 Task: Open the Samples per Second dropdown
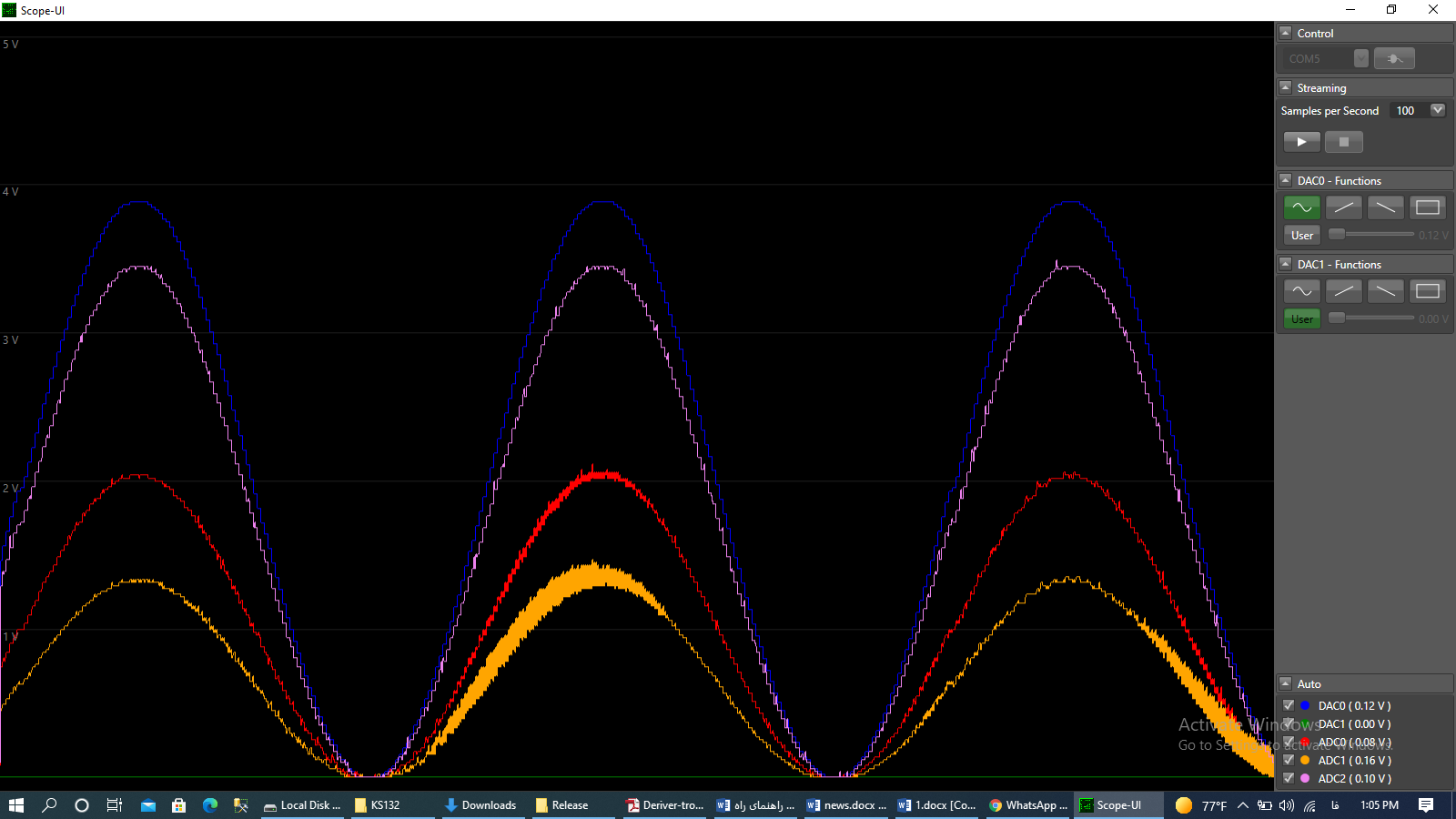[x=1438, y=110]
